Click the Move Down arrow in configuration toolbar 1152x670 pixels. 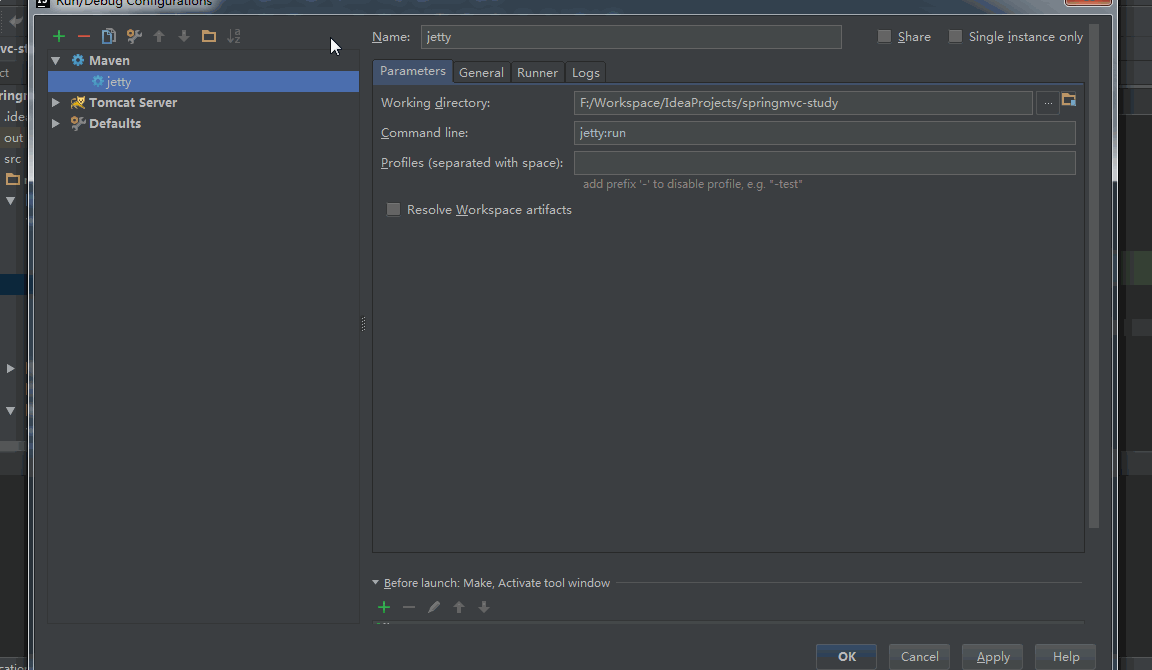pos(184,37)
